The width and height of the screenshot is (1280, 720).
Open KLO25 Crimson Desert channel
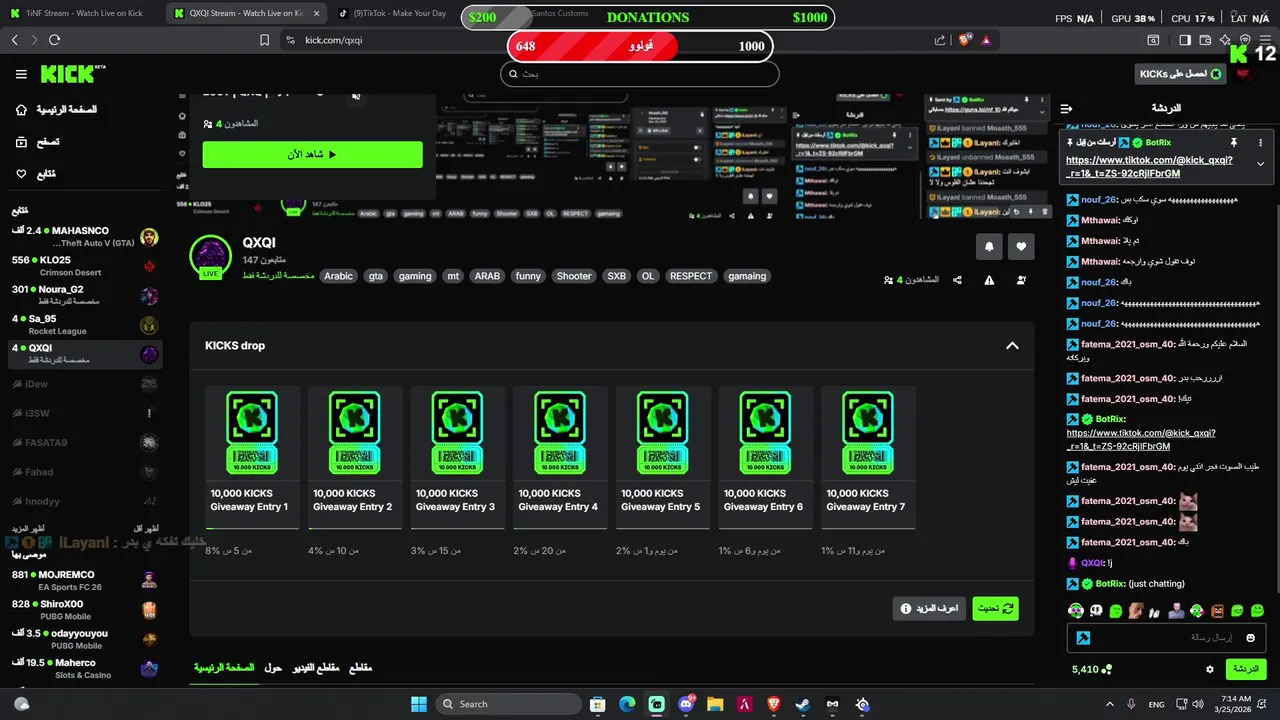[85, 266]
